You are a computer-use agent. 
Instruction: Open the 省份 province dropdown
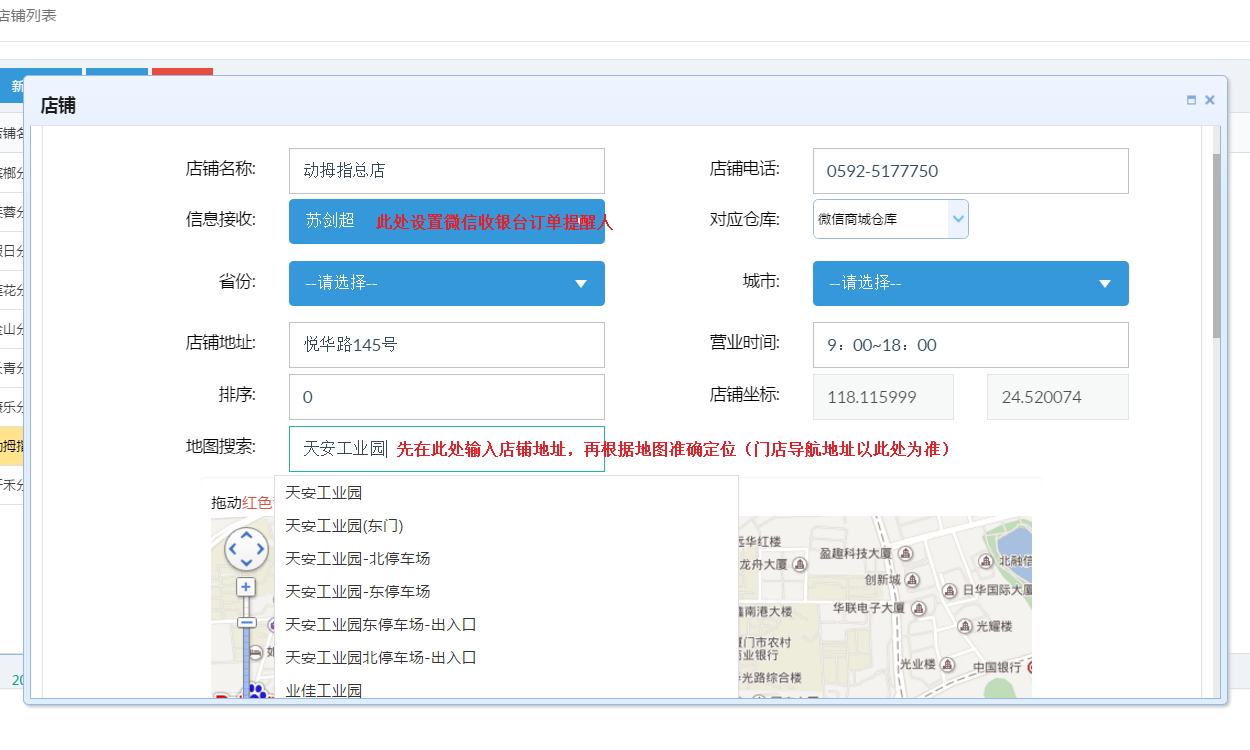pos(446,283)
